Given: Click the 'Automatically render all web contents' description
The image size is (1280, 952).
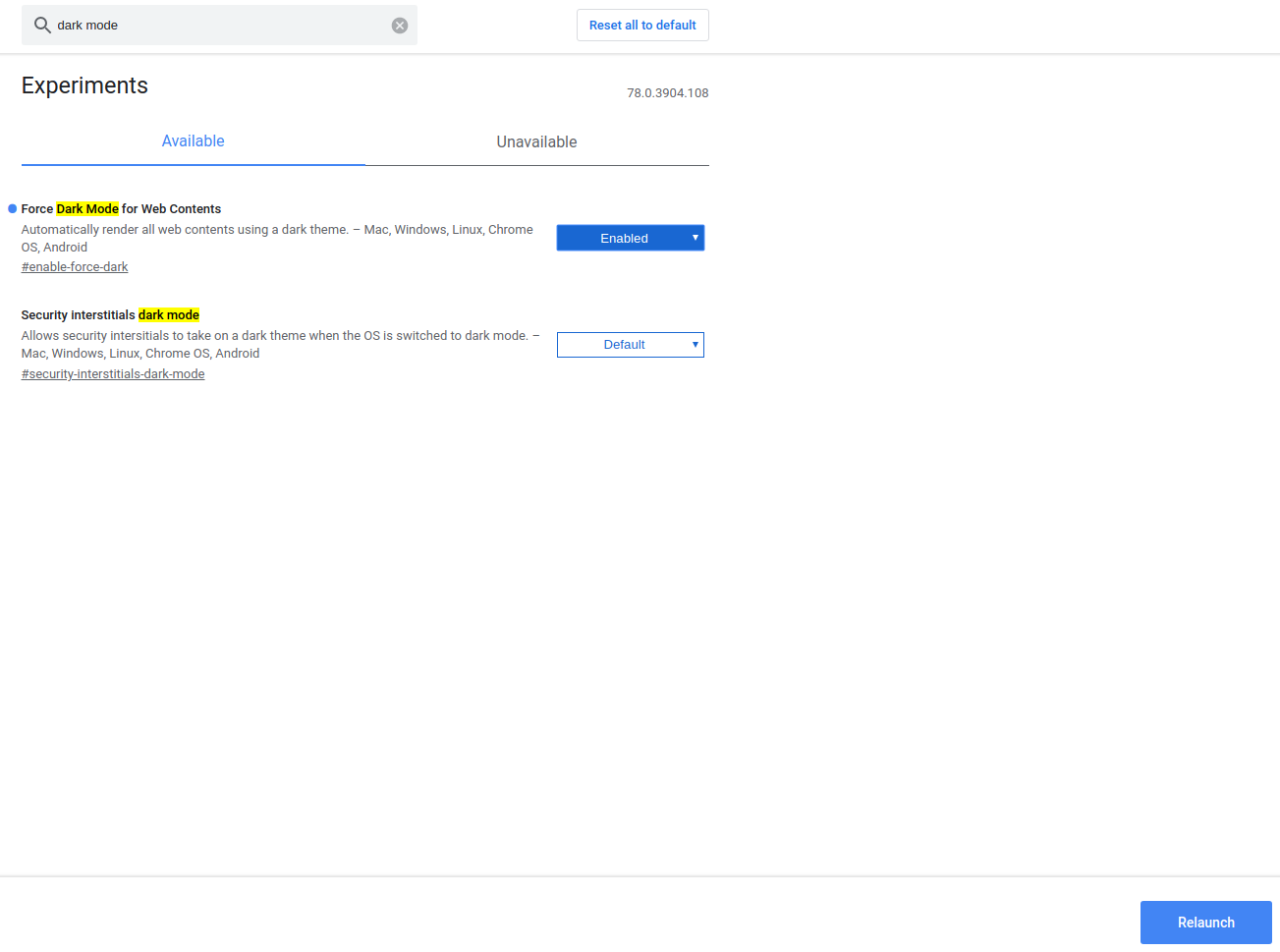Looking at the screenshot, I should click(x=277, y=239).
